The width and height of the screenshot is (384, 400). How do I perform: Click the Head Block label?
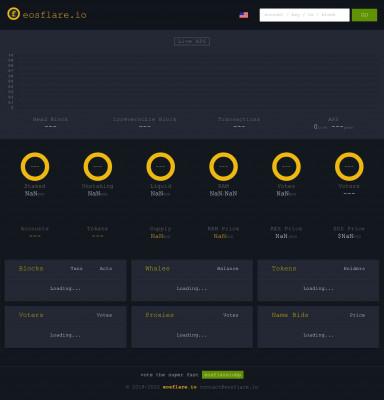click(50, 119)
